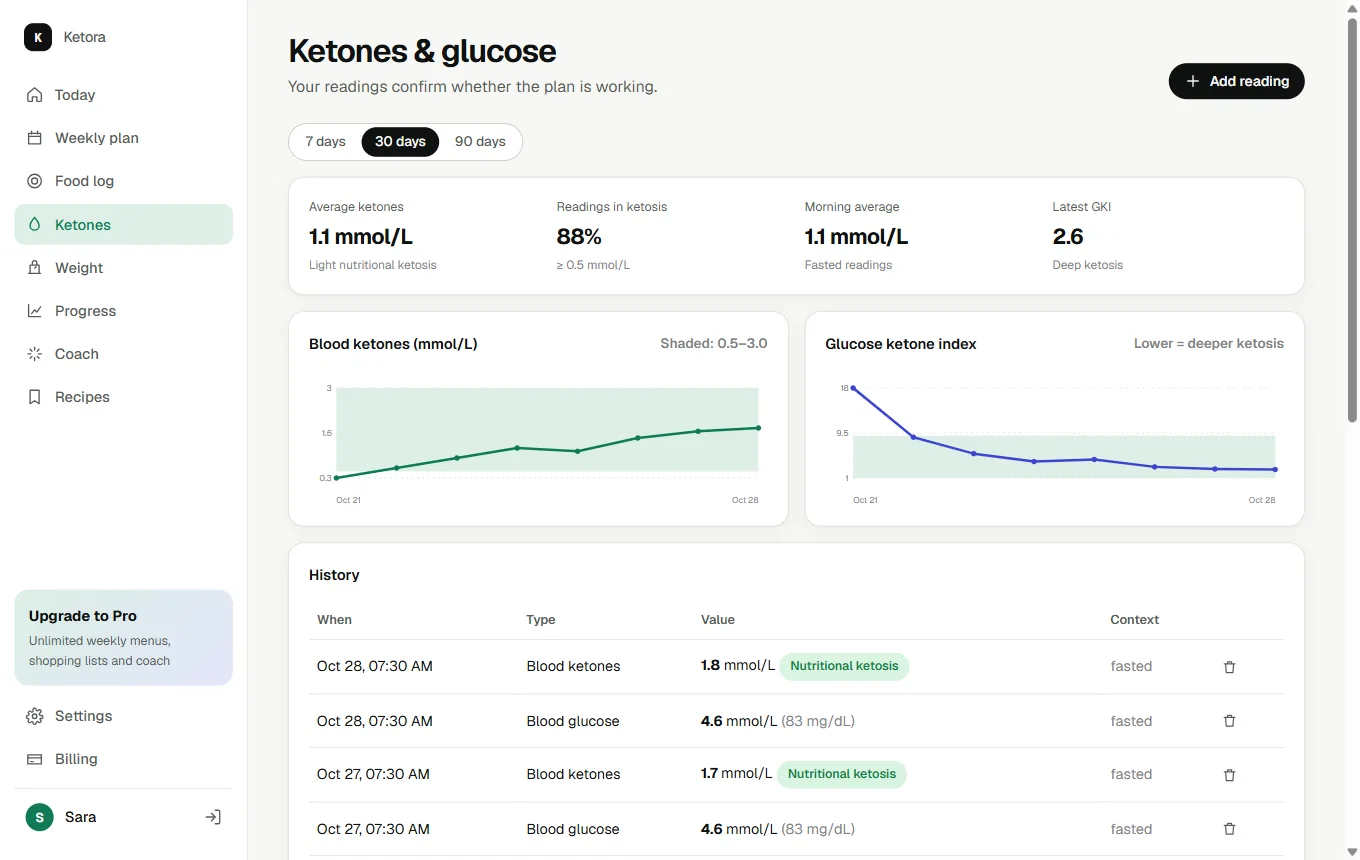Click the last Oct 28 point on Blood ketones chart
Image resolution: width=1360 pixels, height=860 pixels.
(x=758, y=428)
